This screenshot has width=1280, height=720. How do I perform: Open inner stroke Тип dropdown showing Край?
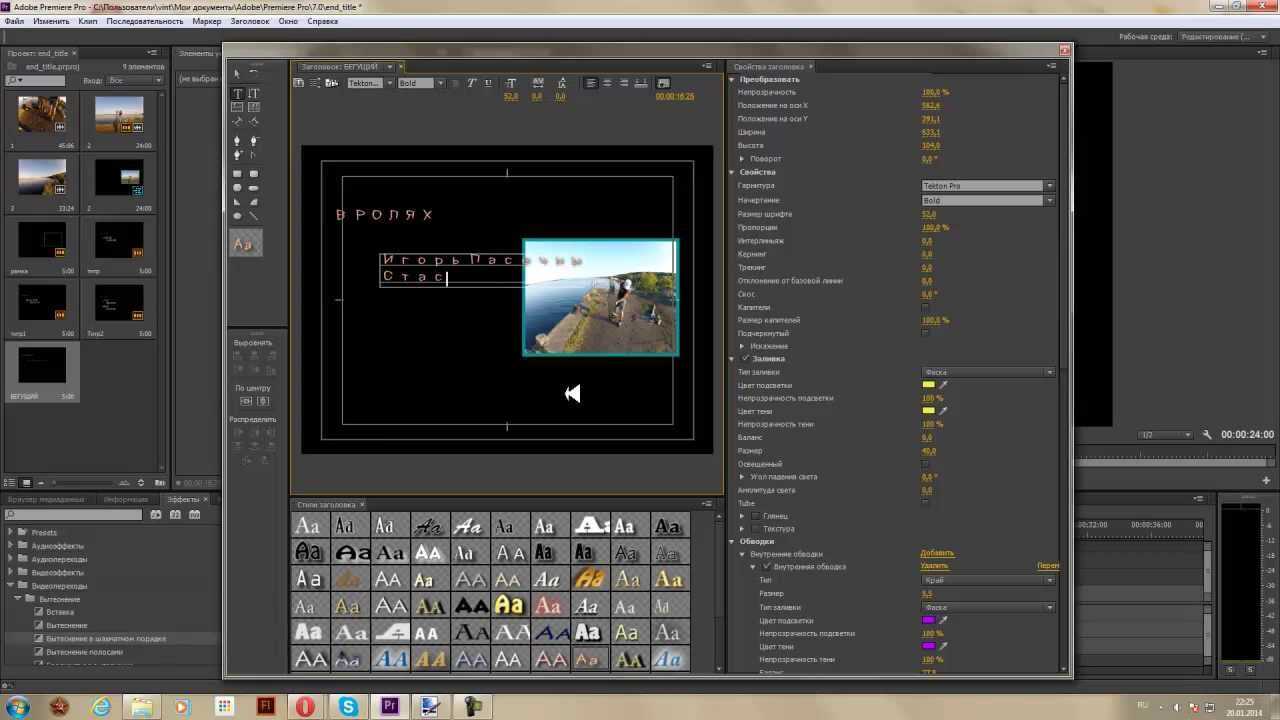pos(988,580)
